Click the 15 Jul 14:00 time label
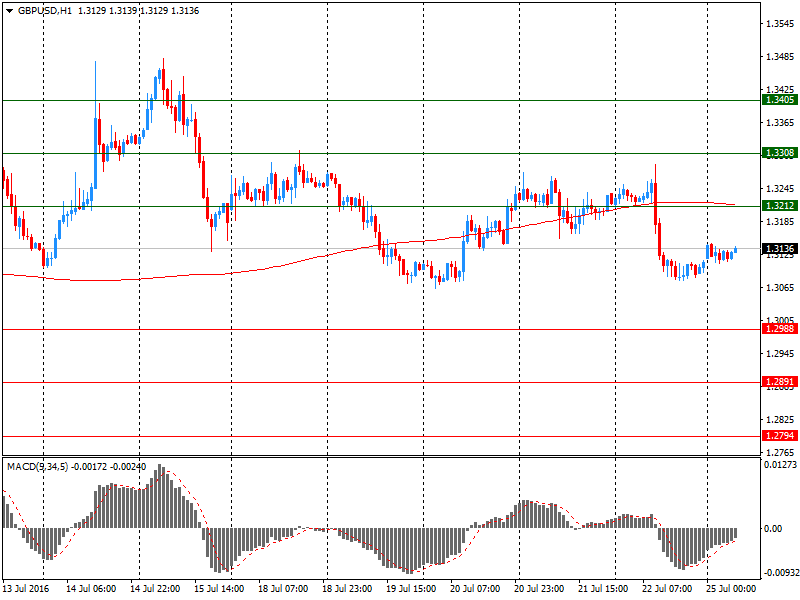This screenshot has width=800, height=600. [x=219, y=588]
